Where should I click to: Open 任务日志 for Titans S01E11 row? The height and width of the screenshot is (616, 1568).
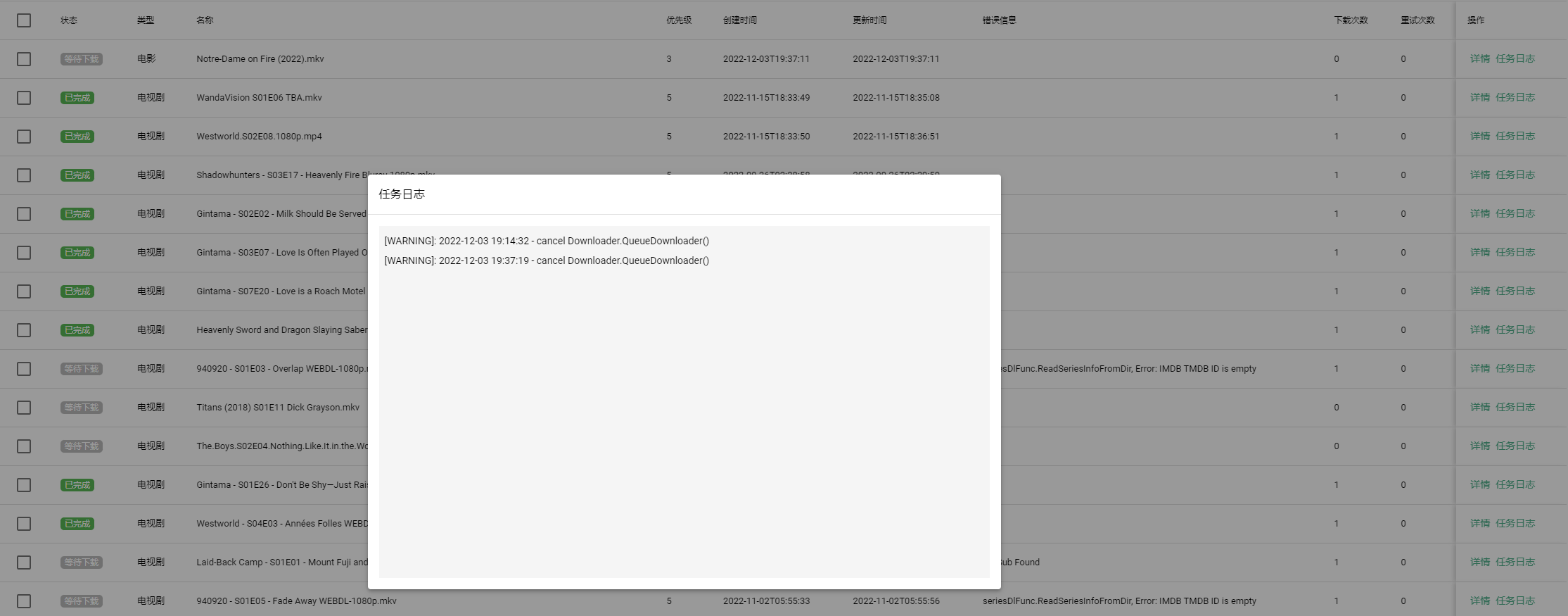pos(1515,408)
